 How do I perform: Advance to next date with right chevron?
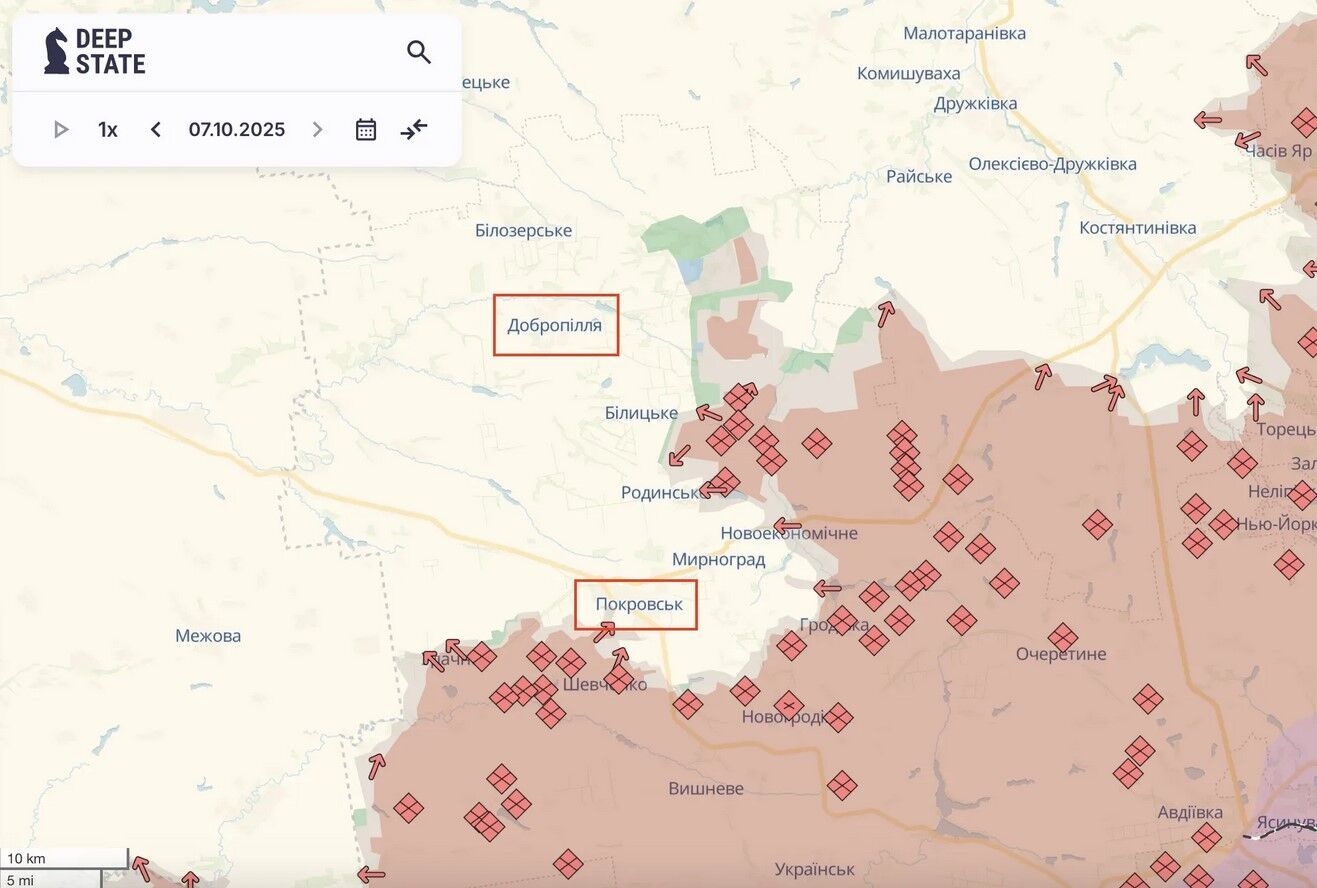click(317, 128)
